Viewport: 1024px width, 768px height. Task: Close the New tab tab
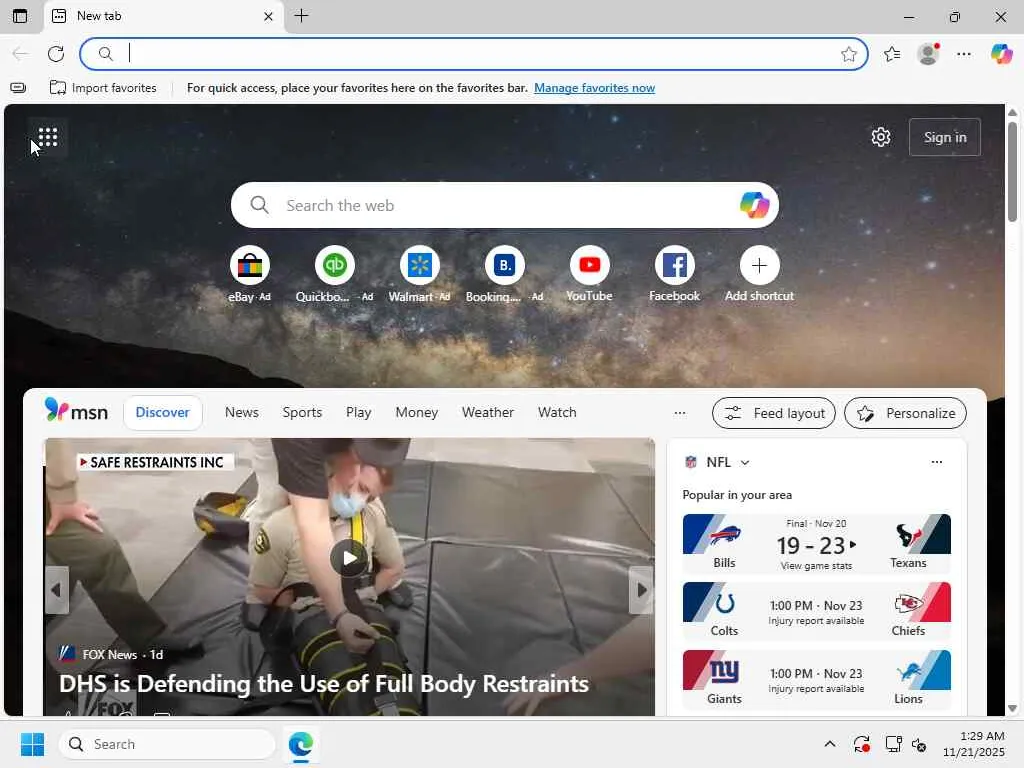[268, 16]
